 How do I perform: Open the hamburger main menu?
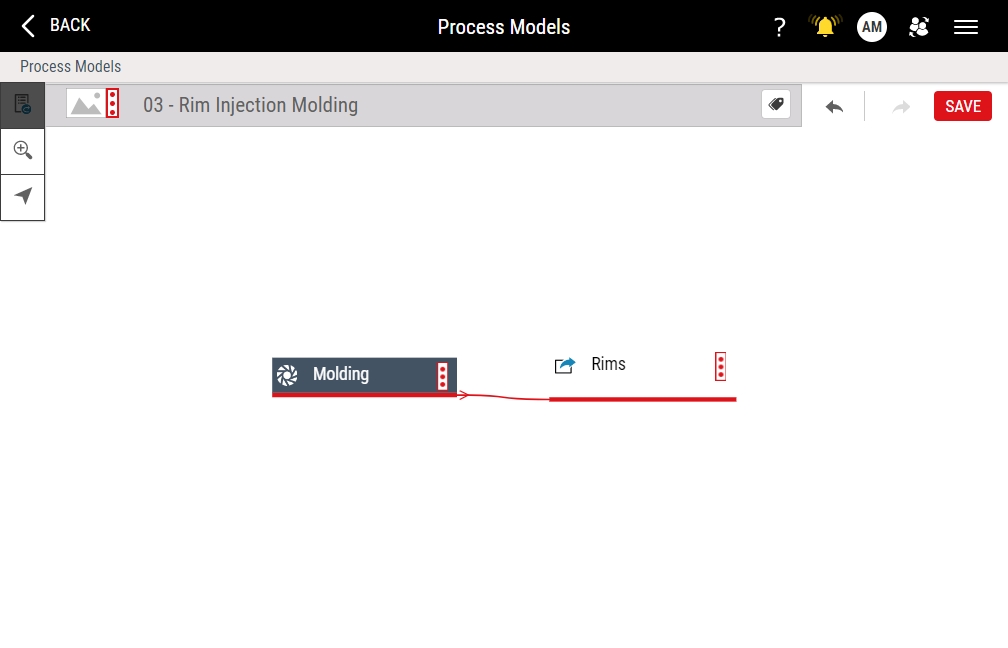pos(966,27)
